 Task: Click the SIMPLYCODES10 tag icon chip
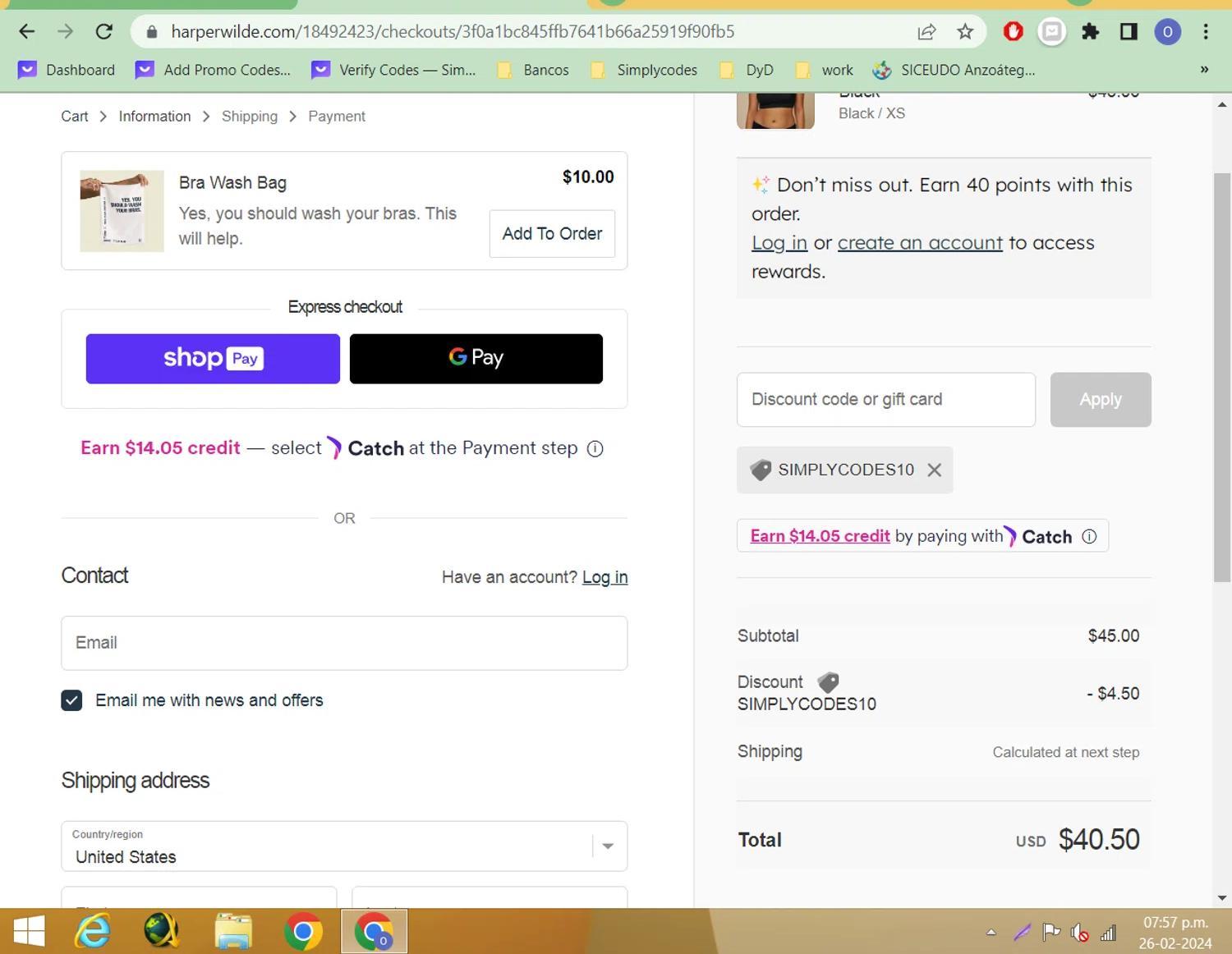coord(761,470)
